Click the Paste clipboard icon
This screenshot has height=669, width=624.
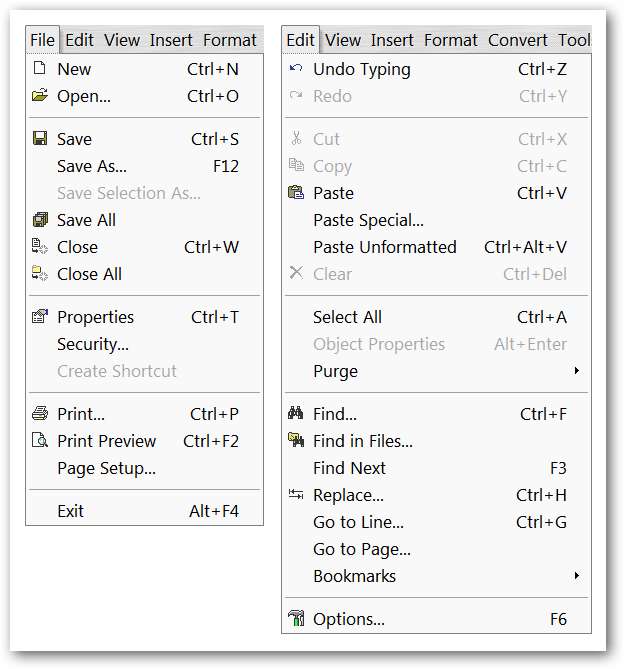(296, 193)
